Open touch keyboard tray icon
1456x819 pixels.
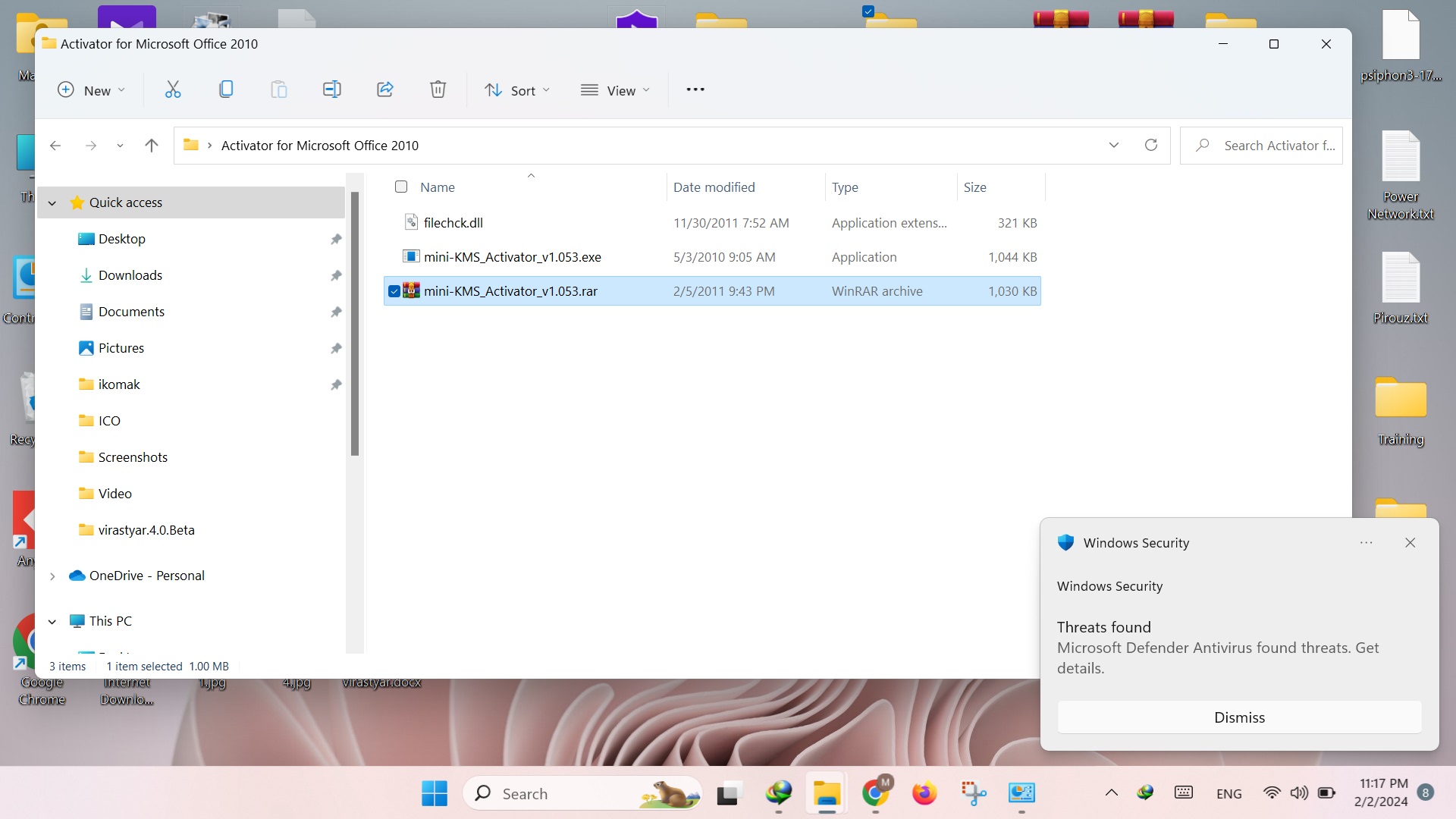(1184, 793)
